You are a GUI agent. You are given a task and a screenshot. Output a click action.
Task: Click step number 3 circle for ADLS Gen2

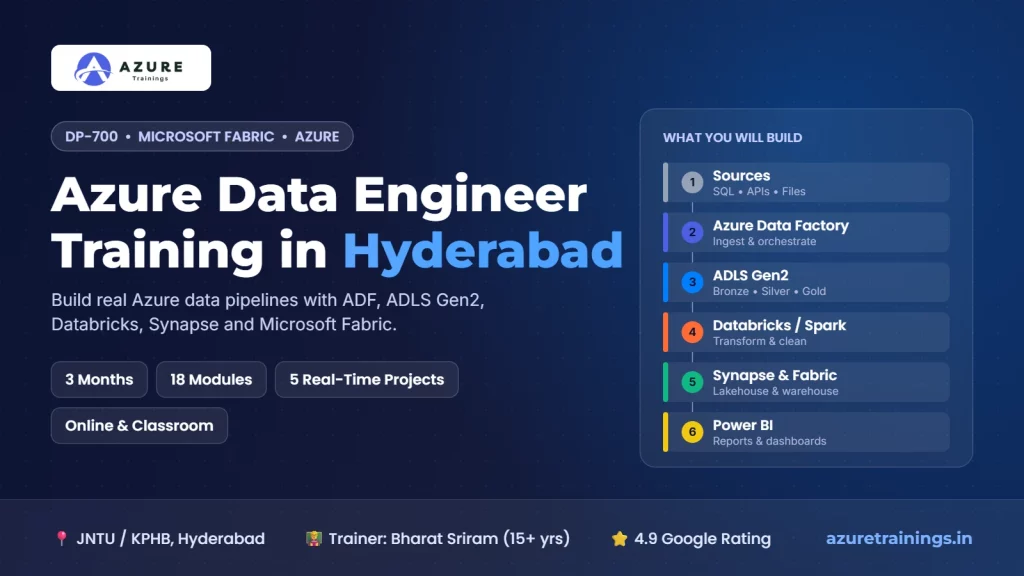[692, 282]
